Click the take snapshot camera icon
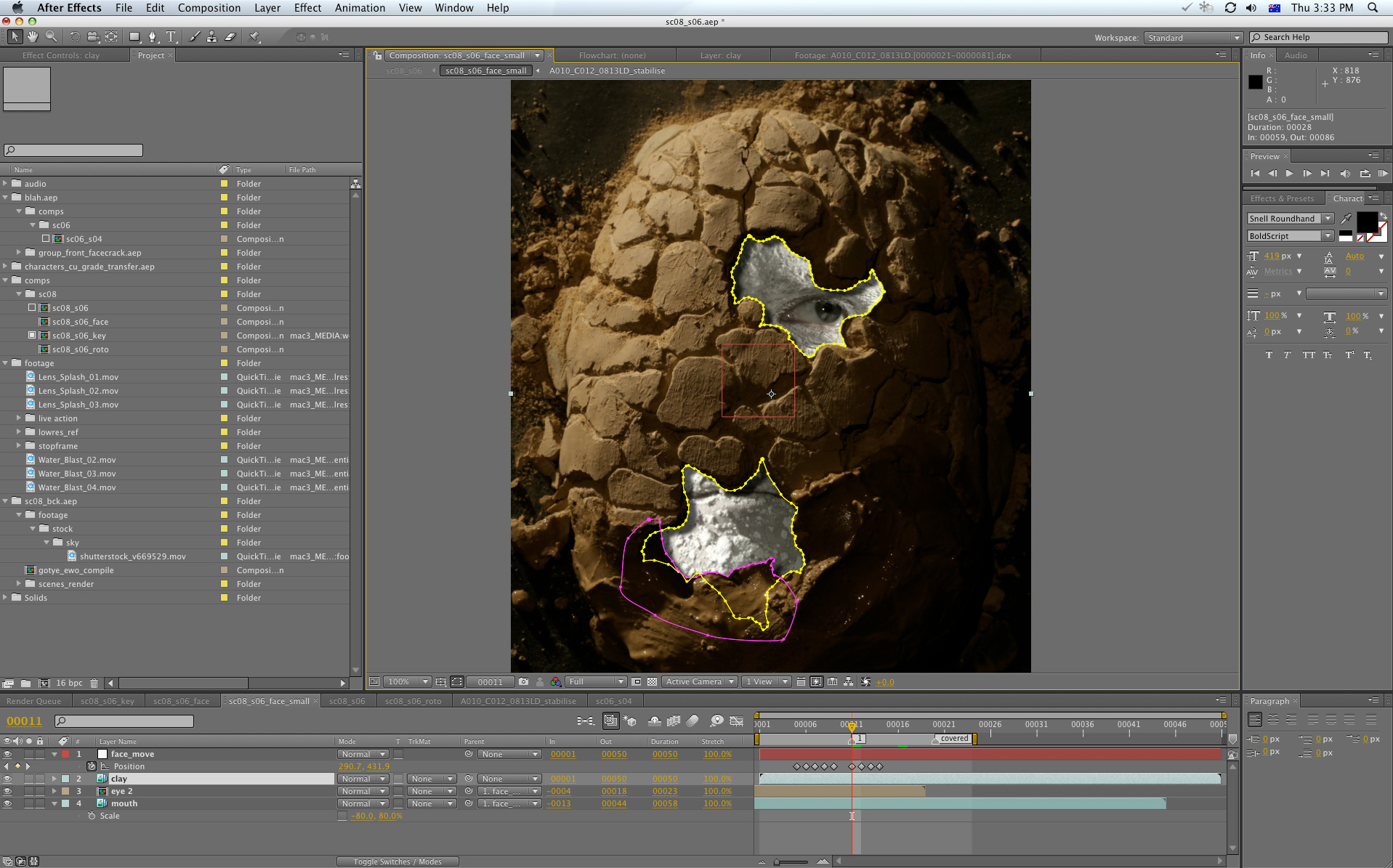 (523, 681)
